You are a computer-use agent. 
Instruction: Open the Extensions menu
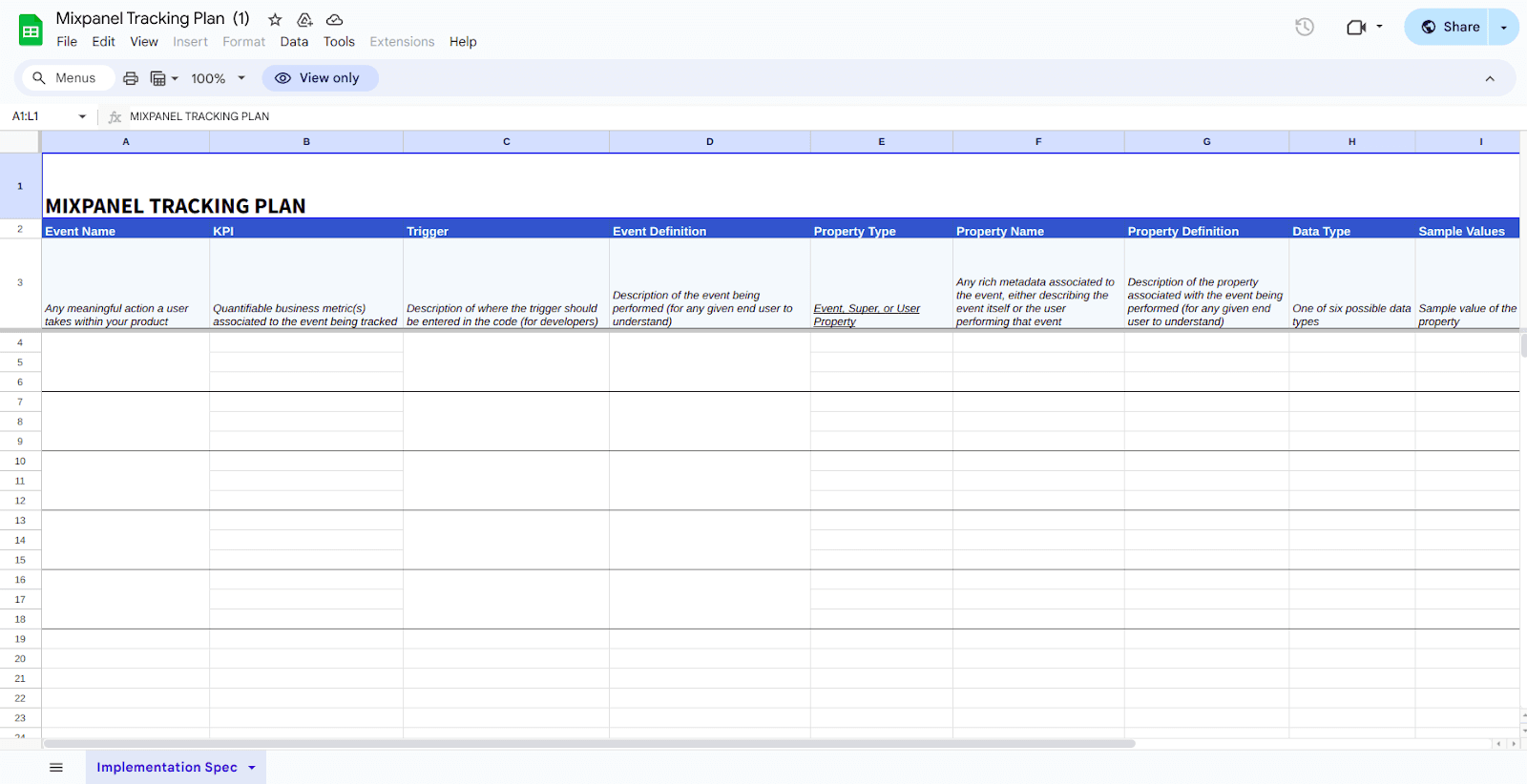[402, 42]
